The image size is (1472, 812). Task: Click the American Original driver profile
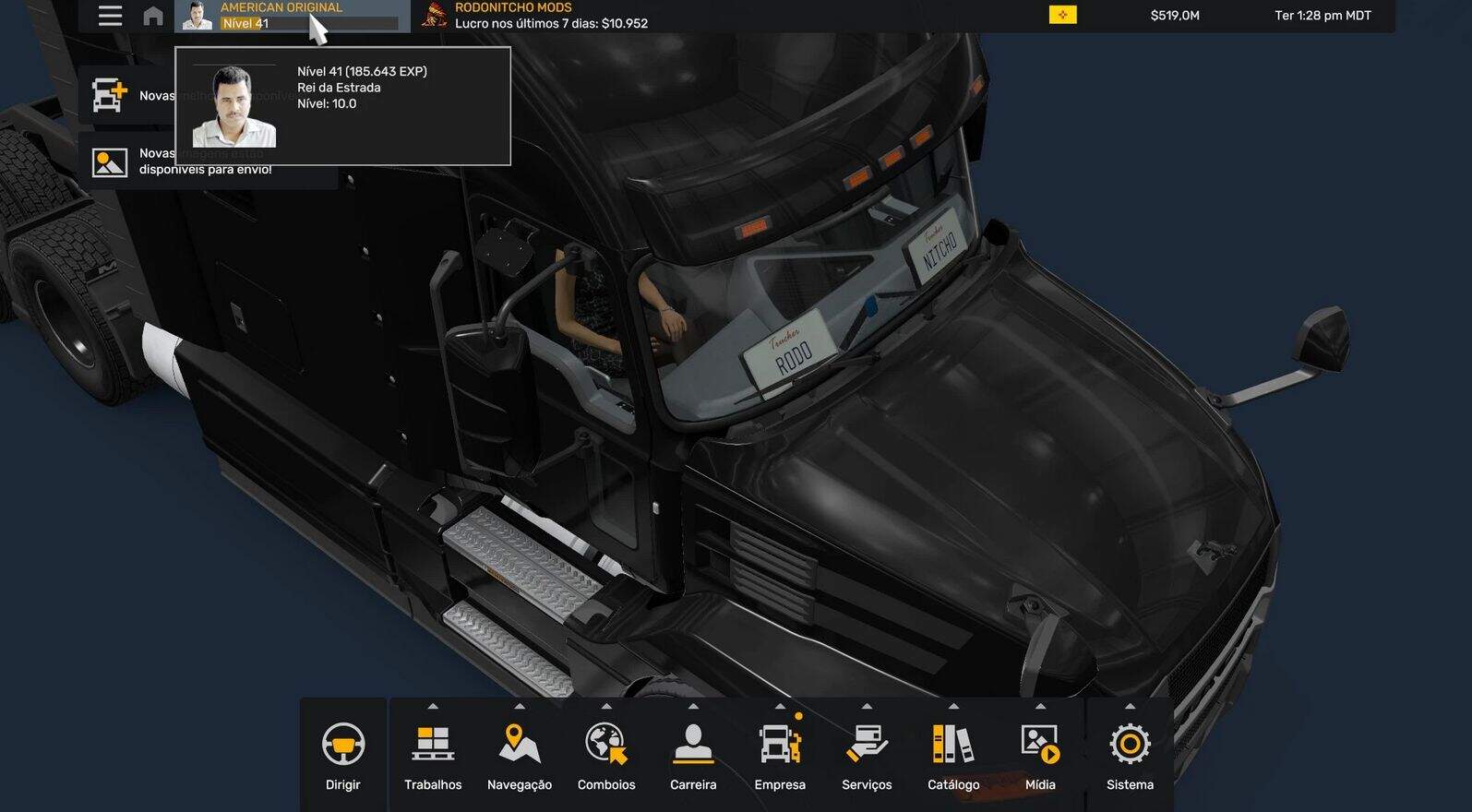coord(281,8)
